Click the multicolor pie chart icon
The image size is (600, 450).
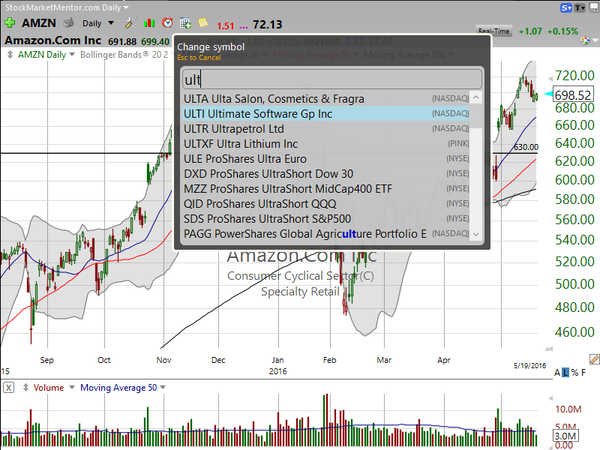click(x=585, y=40)
